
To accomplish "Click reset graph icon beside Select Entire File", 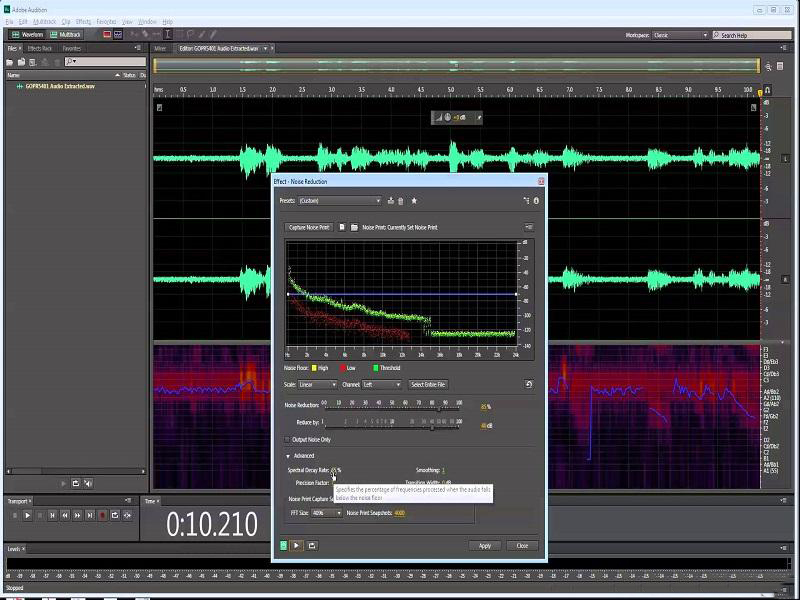I will (529, 384).
